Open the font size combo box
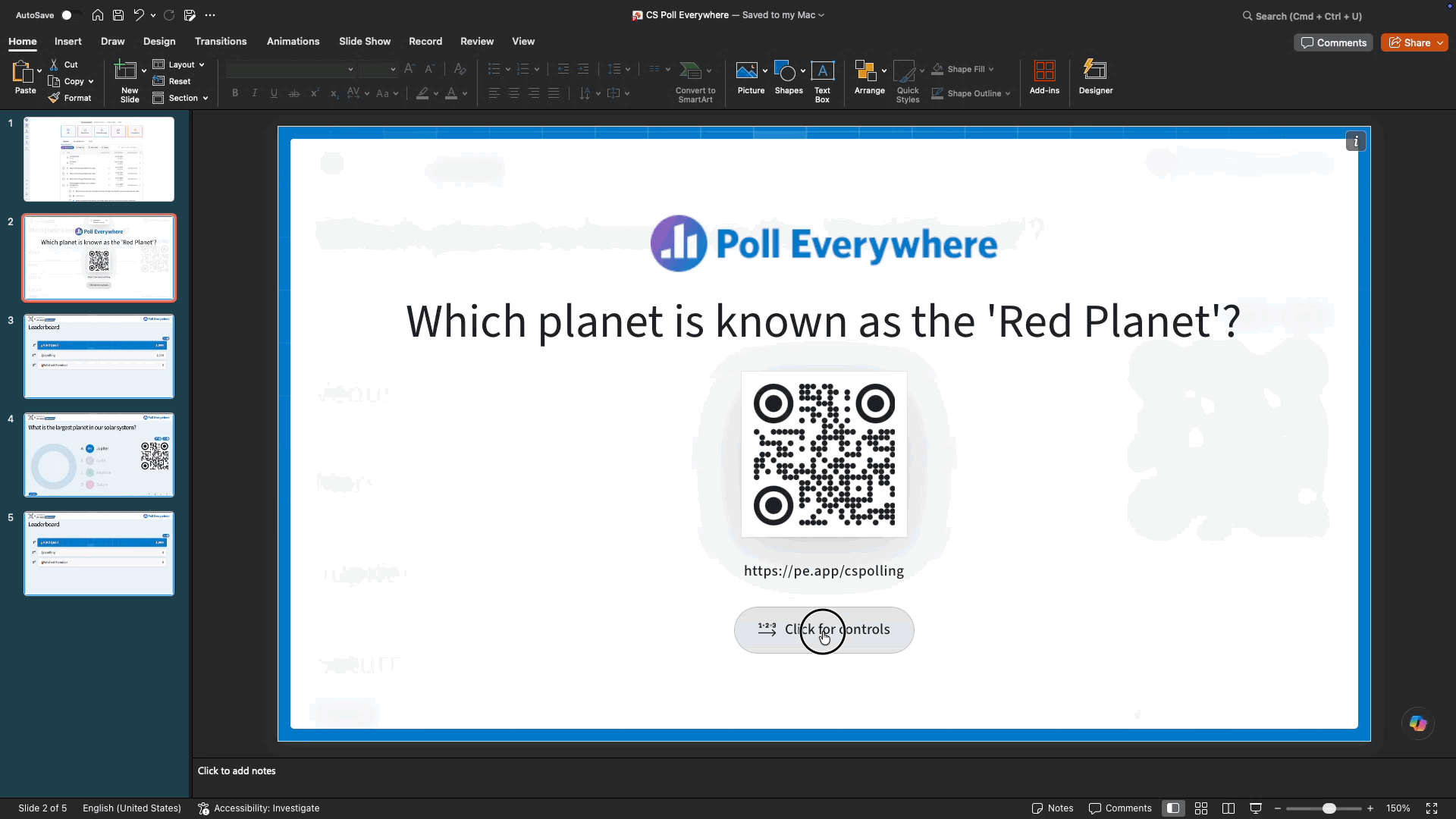The height and width of the screenshot is (819, 1456). (378, 69)
